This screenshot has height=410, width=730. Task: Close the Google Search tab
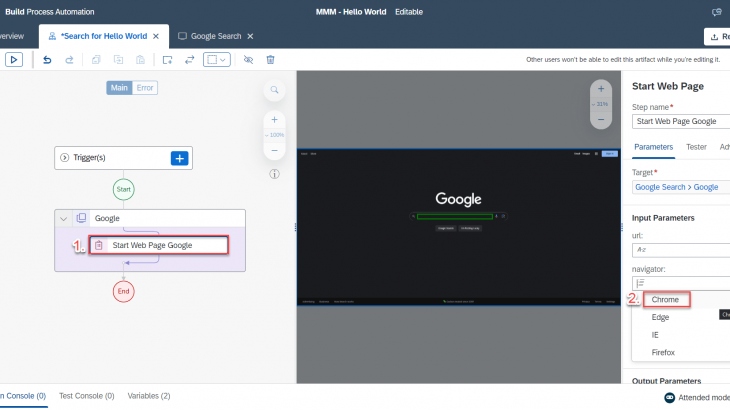click(250, 36)
